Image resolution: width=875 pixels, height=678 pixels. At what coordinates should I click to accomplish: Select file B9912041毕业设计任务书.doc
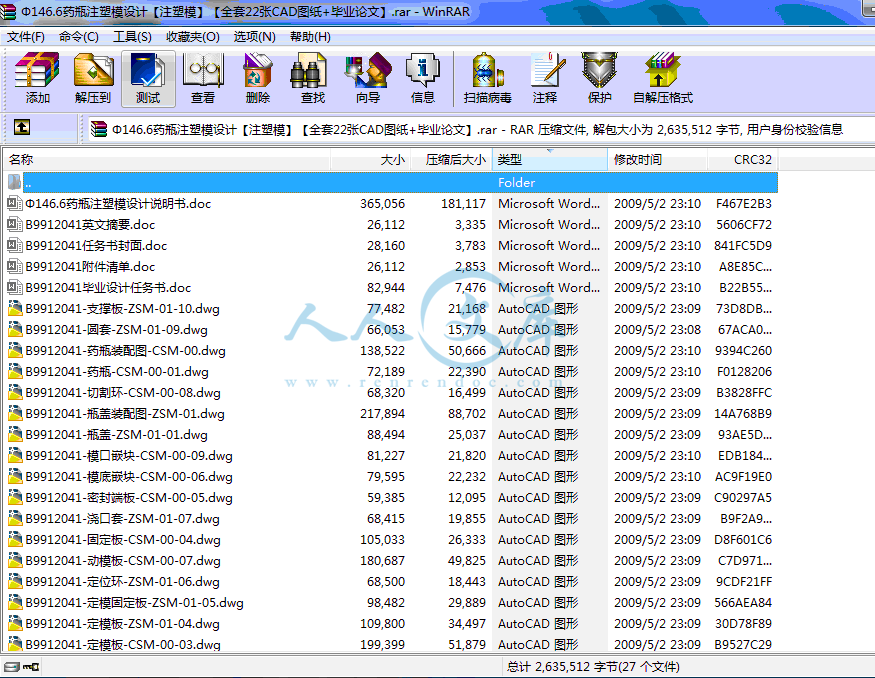coord(108,287)
